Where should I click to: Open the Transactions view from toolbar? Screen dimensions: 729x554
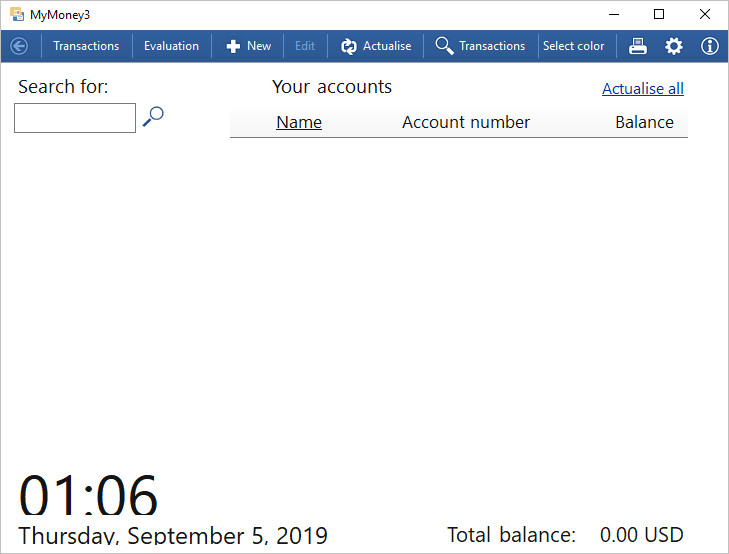(86, 46)
